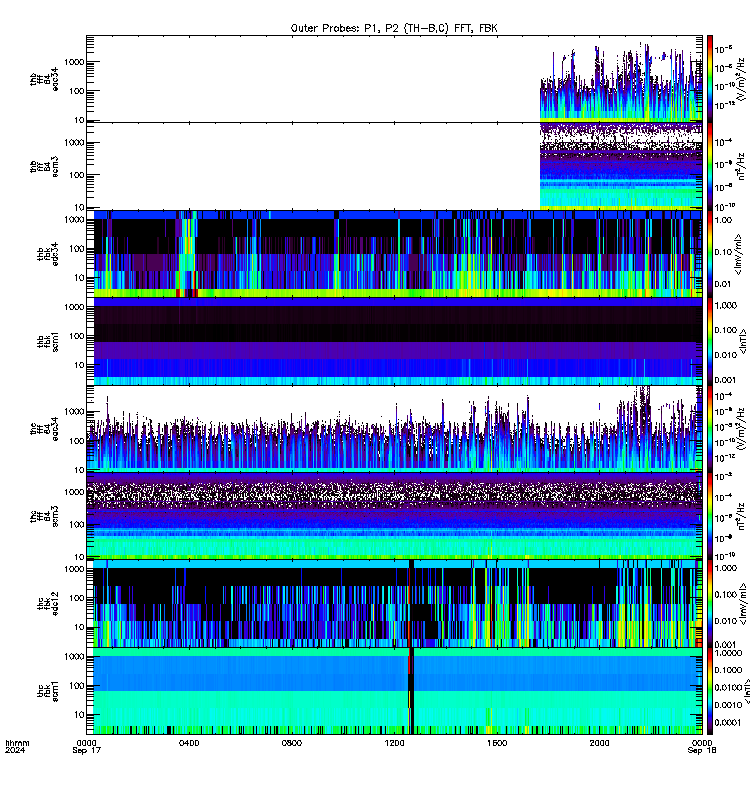Click the "thb fff 64 edc34" y-axis label
Viewport: 750px width, 800px height.
coord(44,79)
